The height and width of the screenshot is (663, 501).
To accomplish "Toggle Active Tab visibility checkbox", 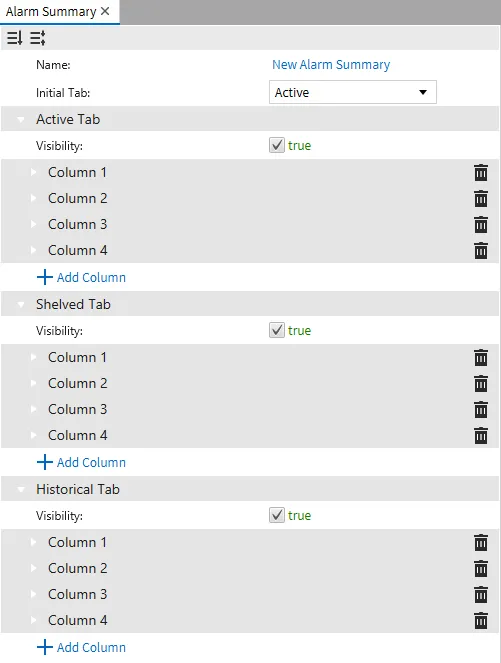I will coord(277,145).
